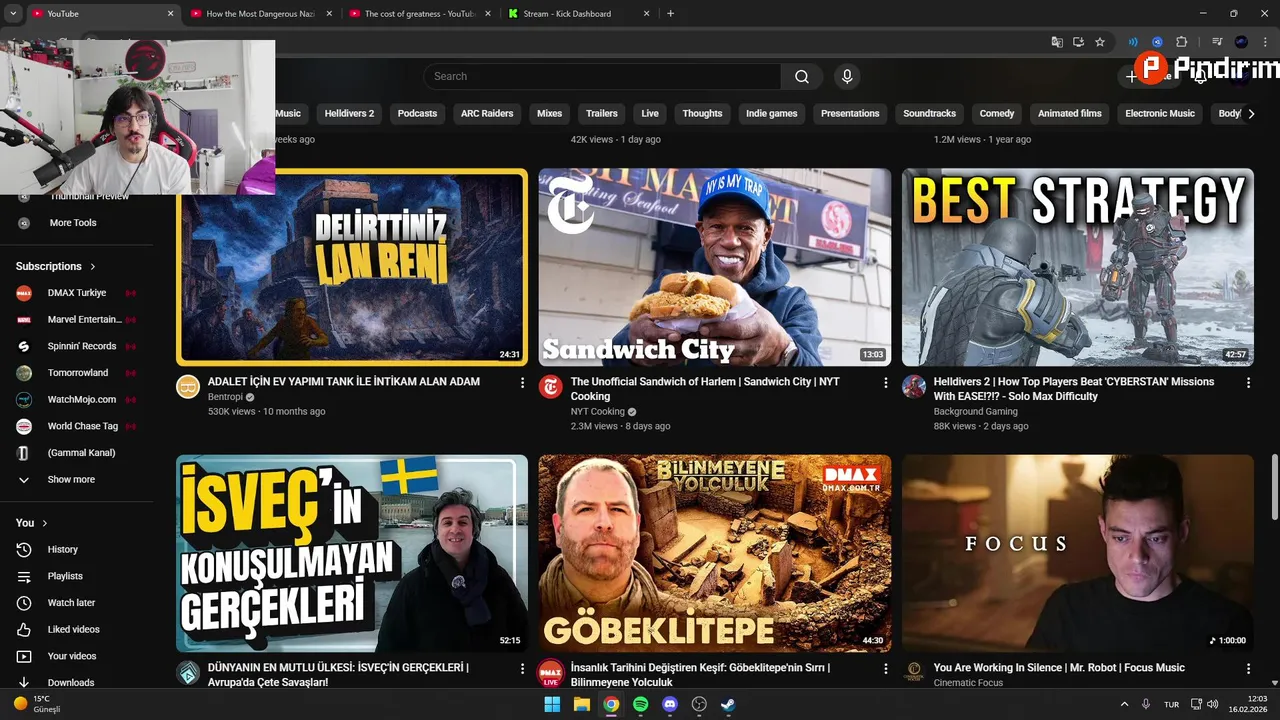
Task: Open the taskbar volume control
Action: tap(1211, 704)
